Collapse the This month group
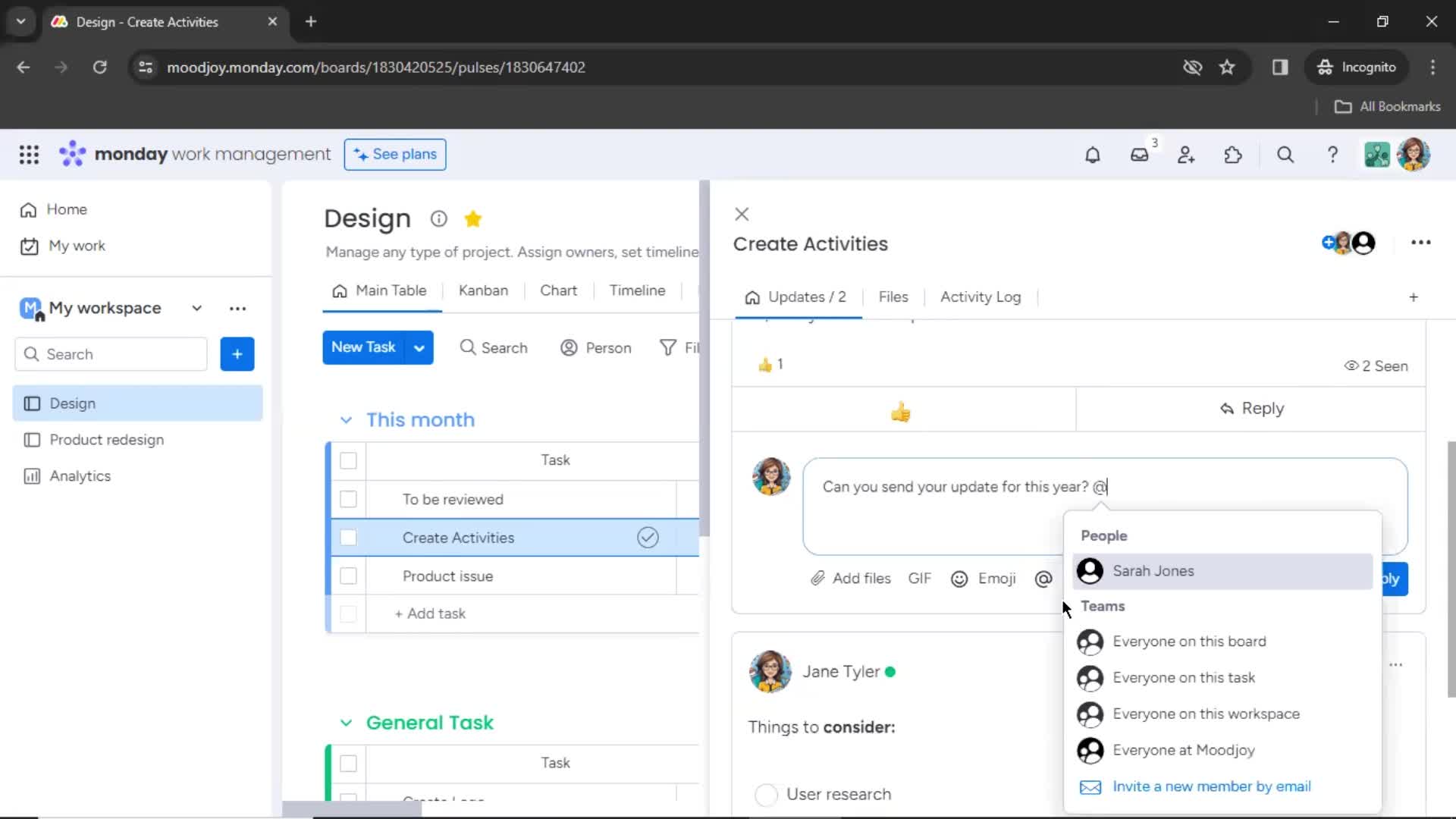1456x819 pixels. [346, 420]
